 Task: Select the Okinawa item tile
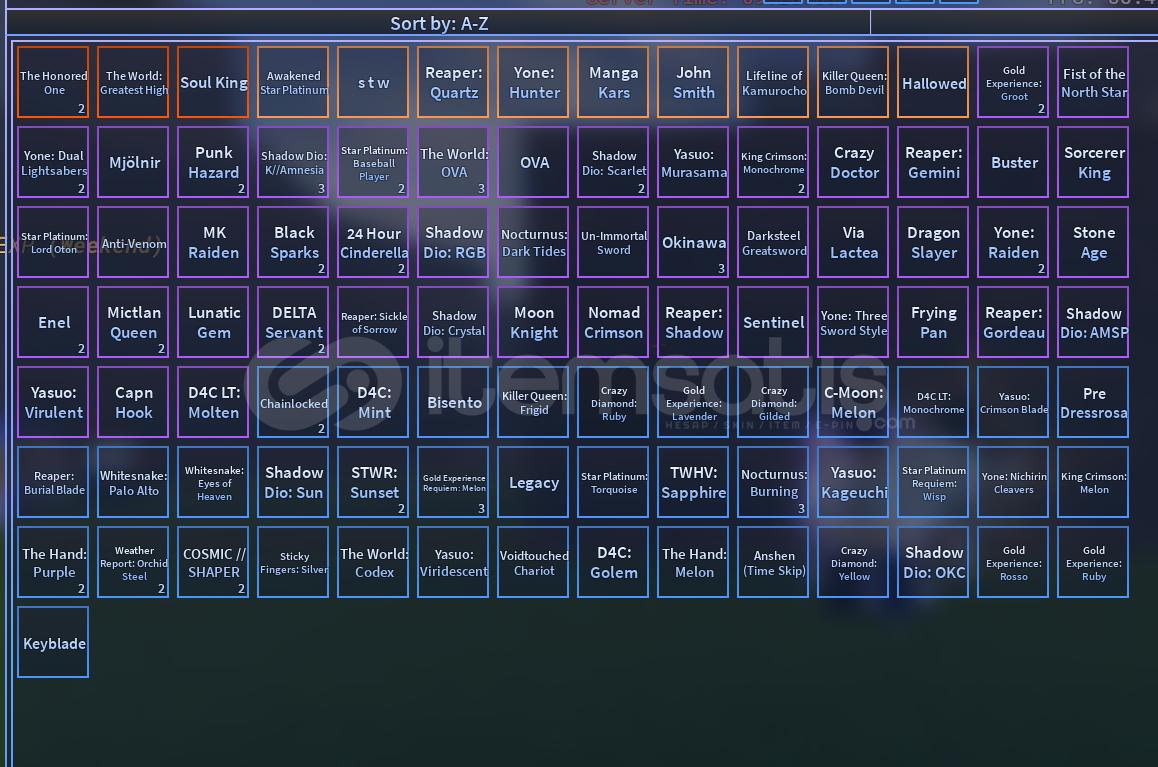pos(693,242)
